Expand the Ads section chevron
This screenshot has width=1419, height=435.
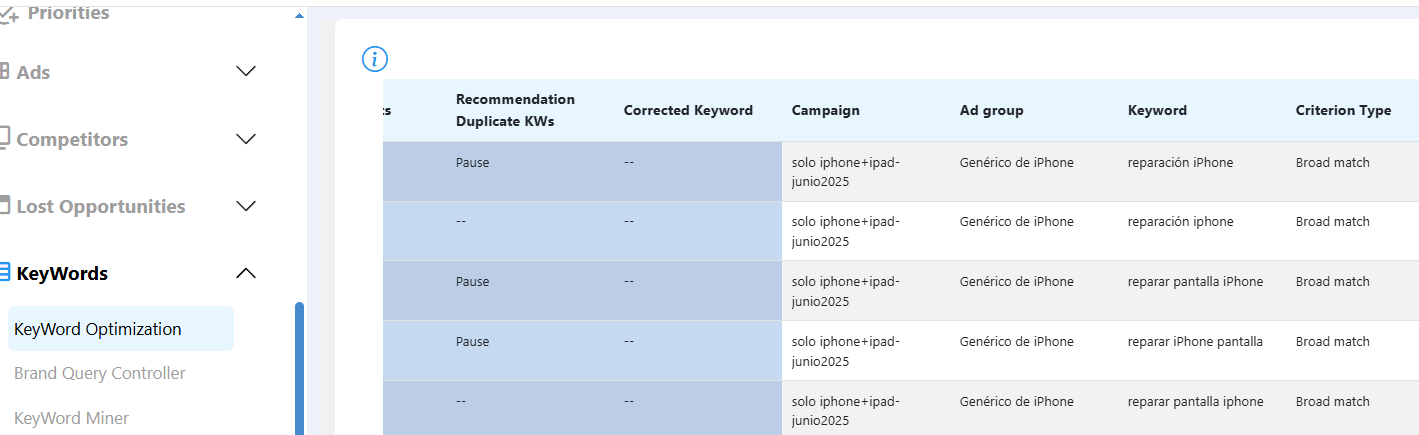tap(245, 71)
